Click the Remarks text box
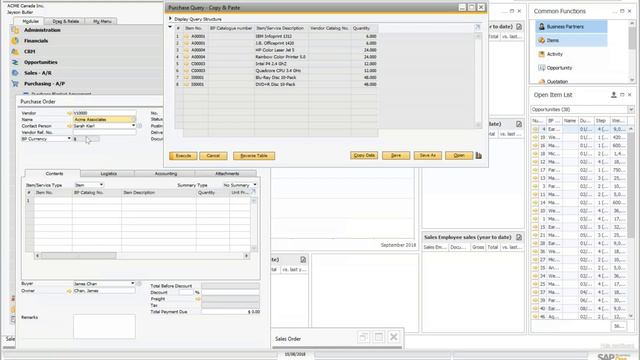The width and height of the screenshot is (640, 360). point(104,327)
